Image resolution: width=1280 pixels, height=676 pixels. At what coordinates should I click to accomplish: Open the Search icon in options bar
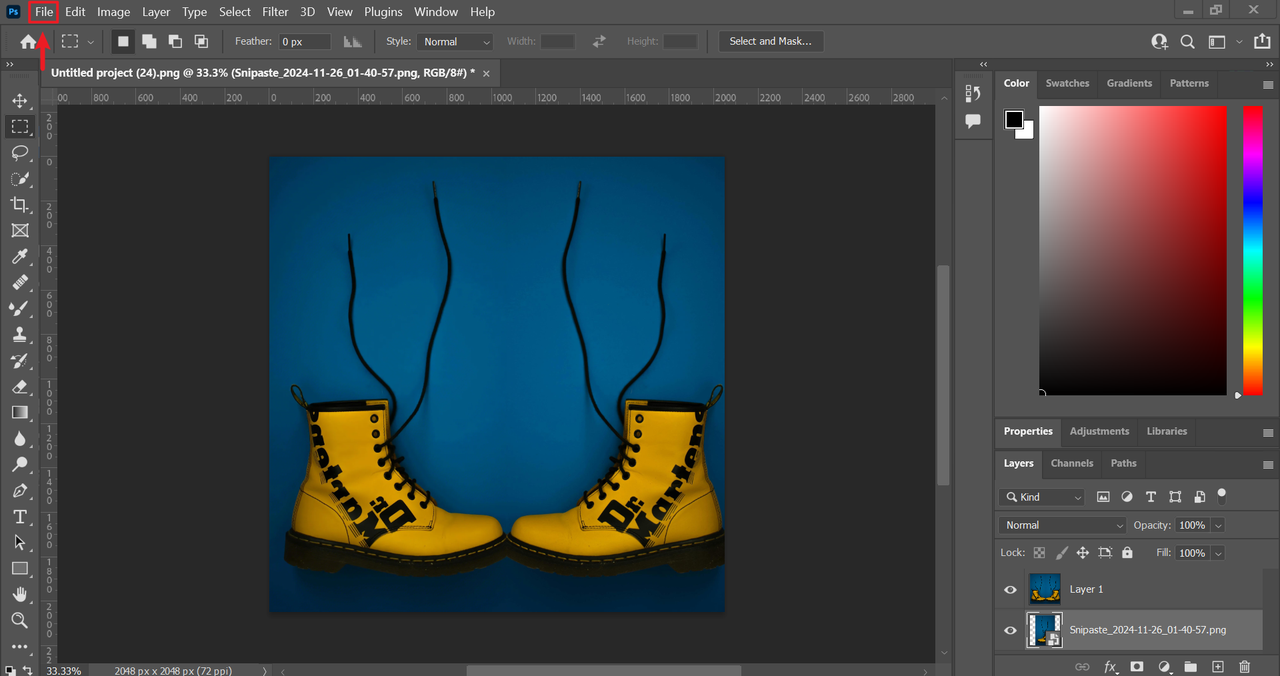pyautogui.click(x=1187, y=41)
